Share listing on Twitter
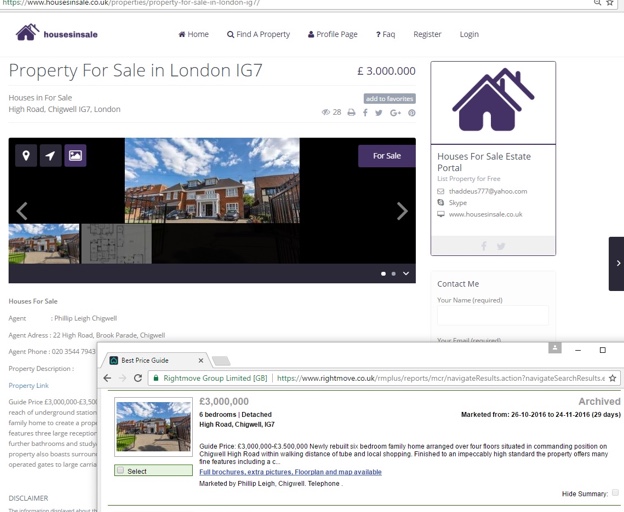Viewport: 624px width, 512px height. click(x=378, y=113)
